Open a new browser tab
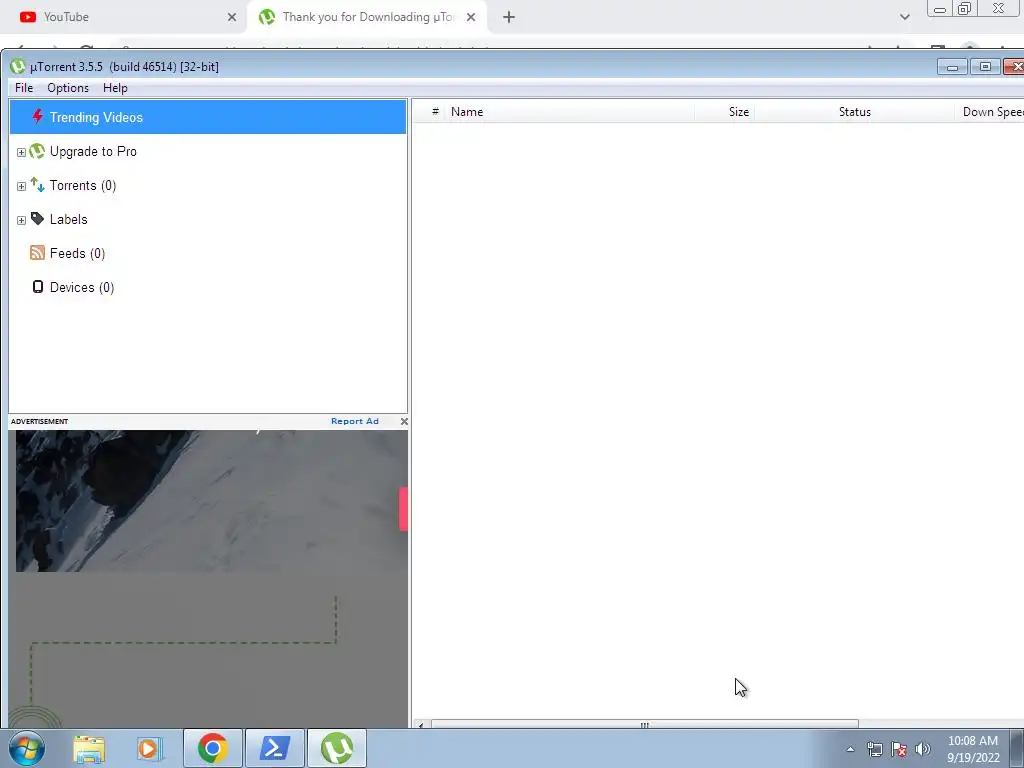Viewport: 1024px width, 768px height. (509, 17)
